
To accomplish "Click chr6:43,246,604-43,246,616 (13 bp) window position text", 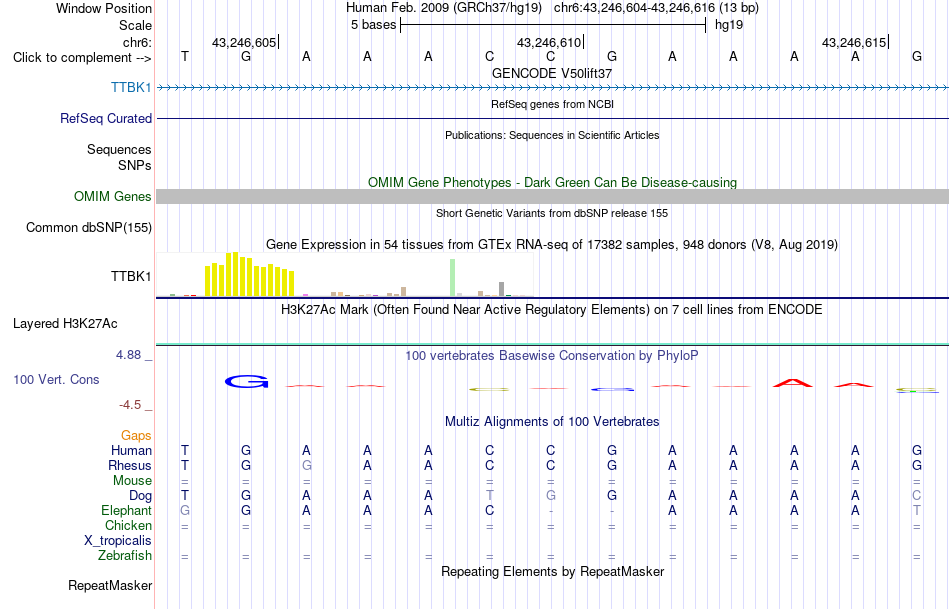I will point(656,8).
